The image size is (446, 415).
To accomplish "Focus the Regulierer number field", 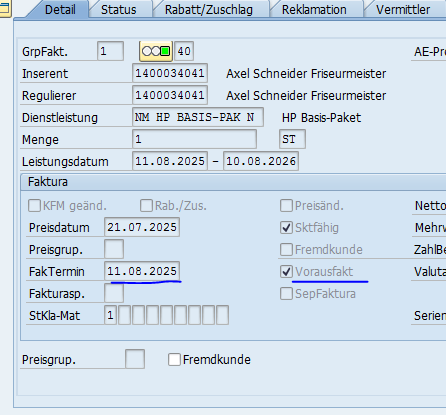I will pyautogui.click(x=170, y=95).
